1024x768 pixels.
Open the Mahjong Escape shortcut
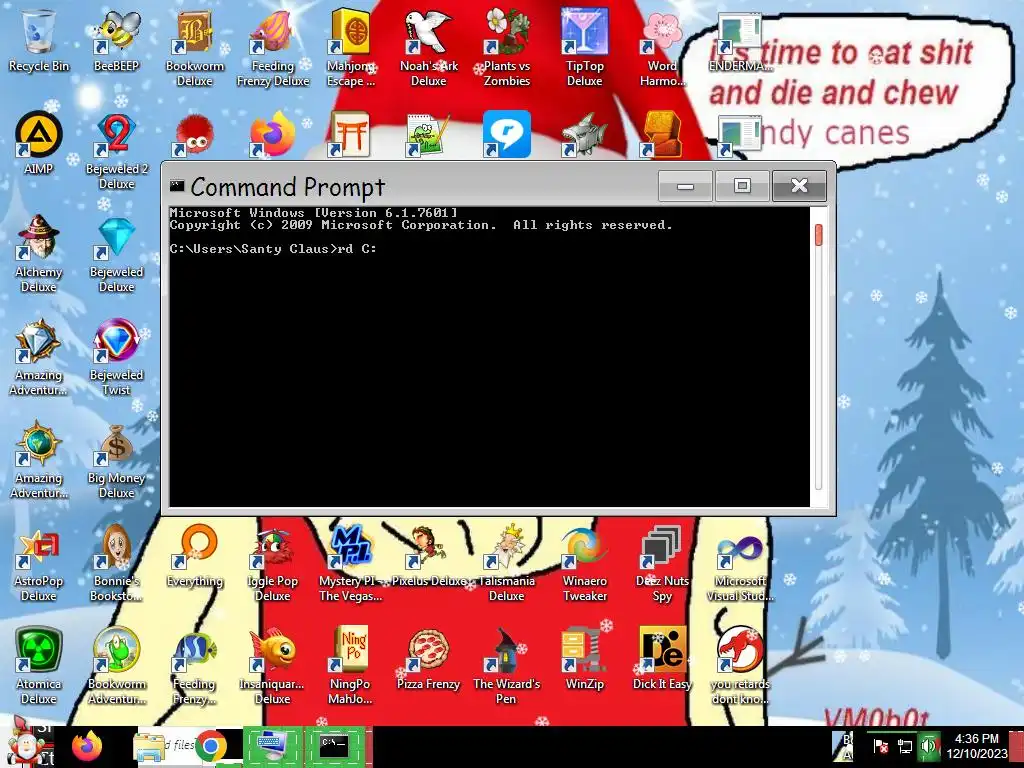coord(351,47)
